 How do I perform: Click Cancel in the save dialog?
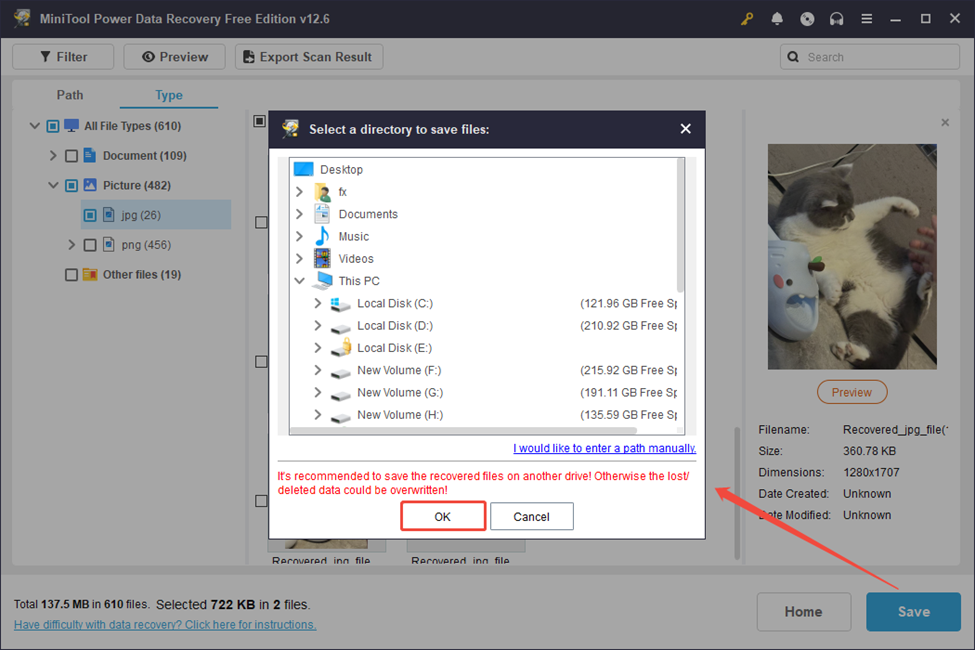pos(532,516)
